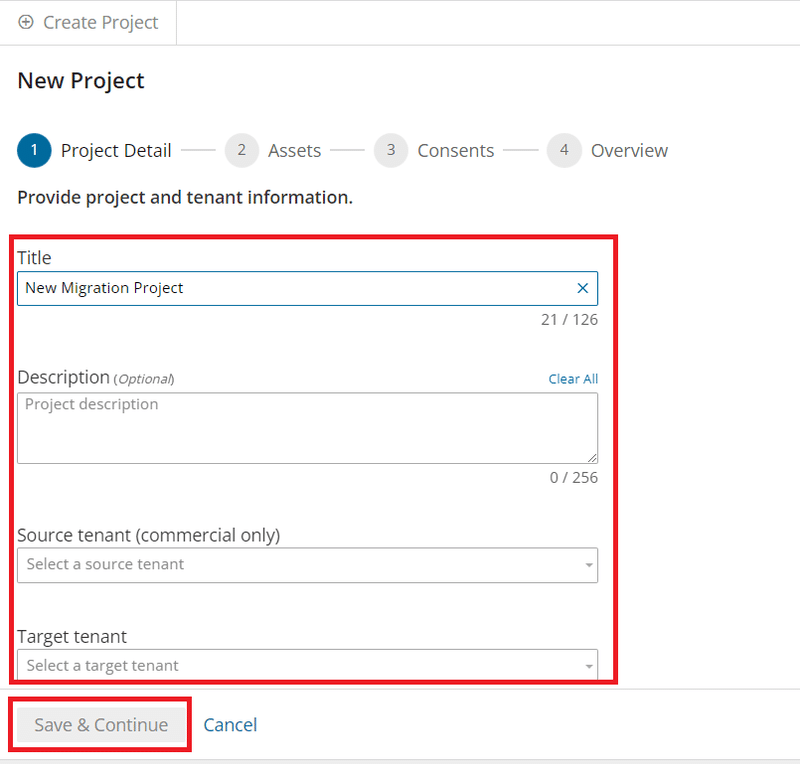This screenshot has height=764, width=800.
Task: Open the Target tenant dropdown
Action: coord(300,665)
